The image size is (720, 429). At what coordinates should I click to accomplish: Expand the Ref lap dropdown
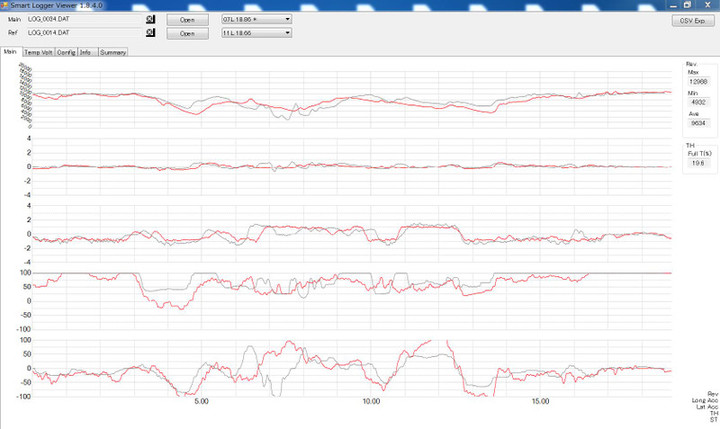(287, 33)
